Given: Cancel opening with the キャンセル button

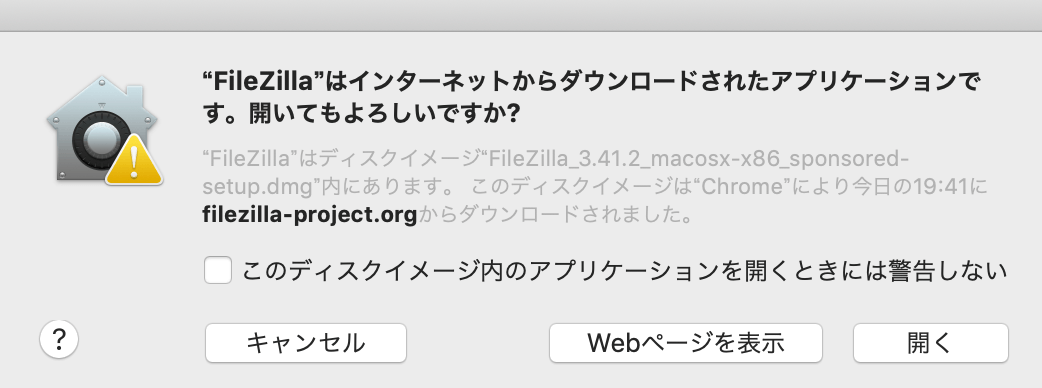Looking at the screenshot, I should pos(306,343).
